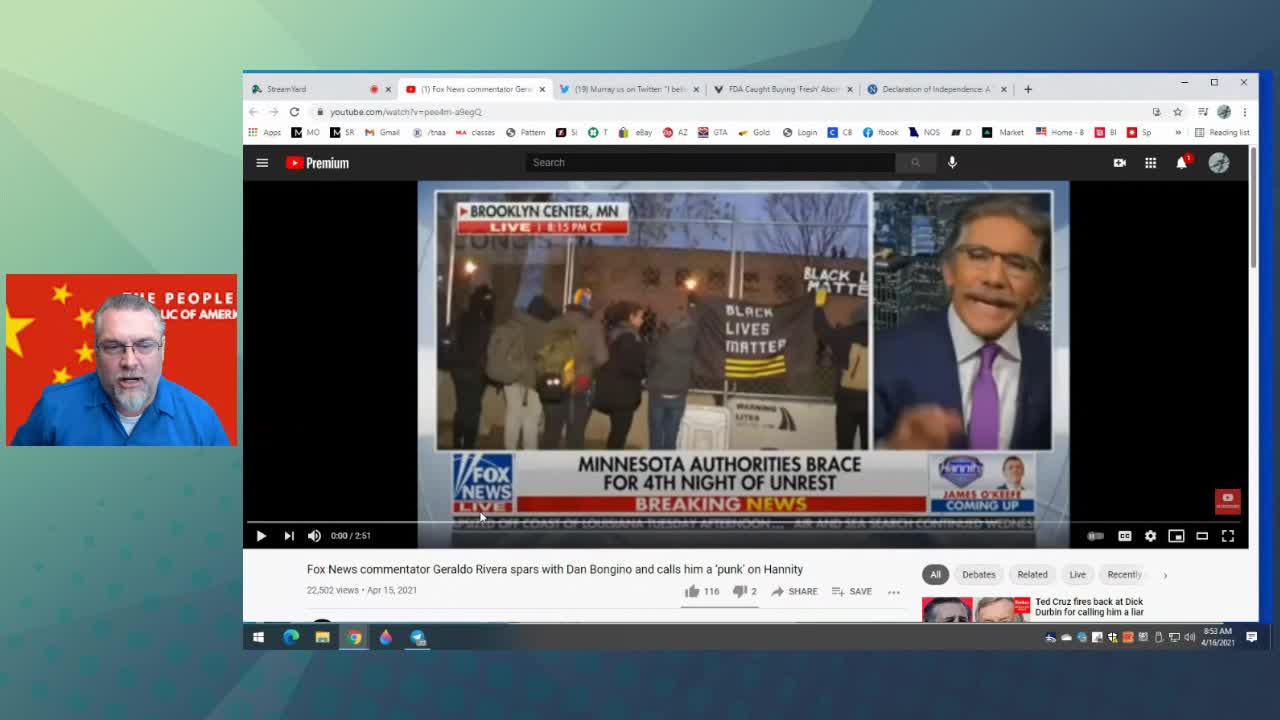Open the Ted Cruz video thumbnail
The image size is (1280, 720).
[x=976, y=609]
